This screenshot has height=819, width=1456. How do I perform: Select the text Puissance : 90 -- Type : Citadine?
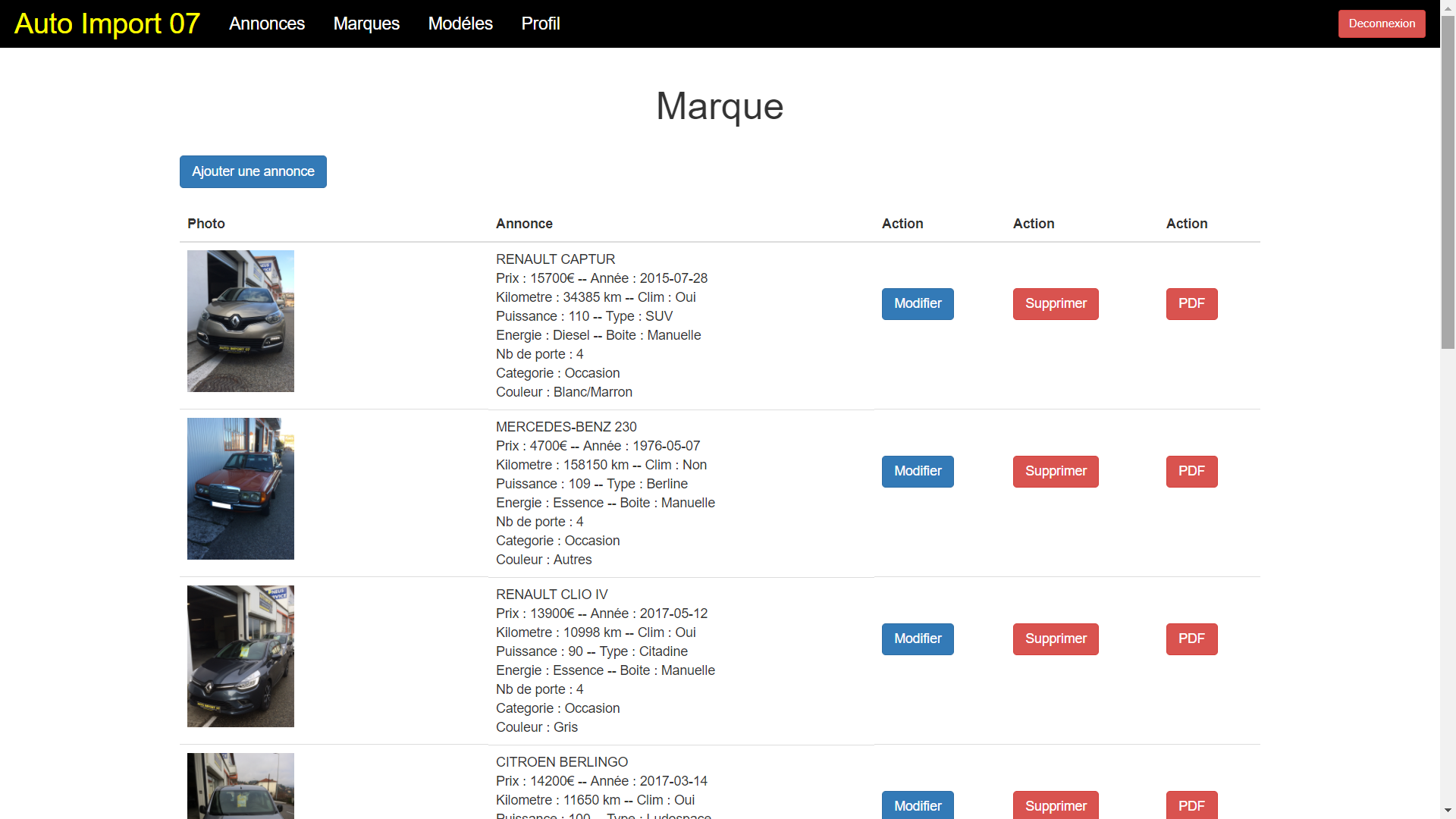tap(591, 651)
